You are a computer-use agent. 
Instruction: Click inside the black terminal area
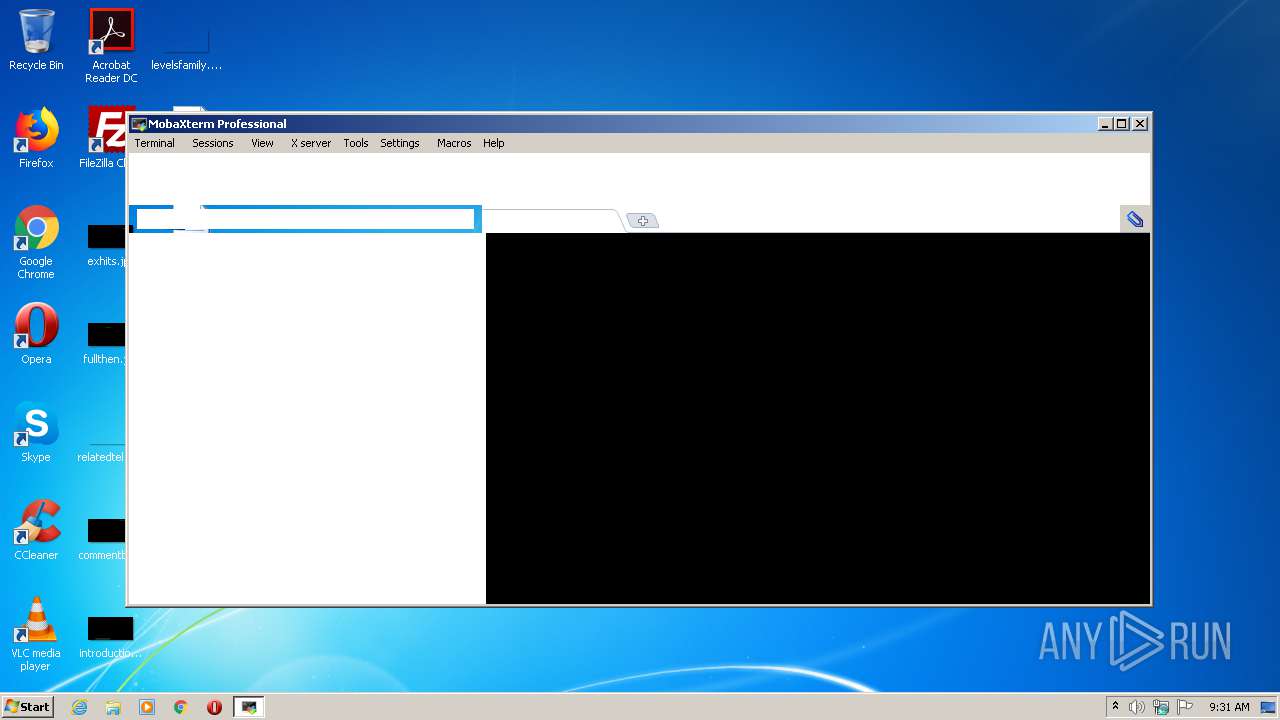click(x=817, y=418)
